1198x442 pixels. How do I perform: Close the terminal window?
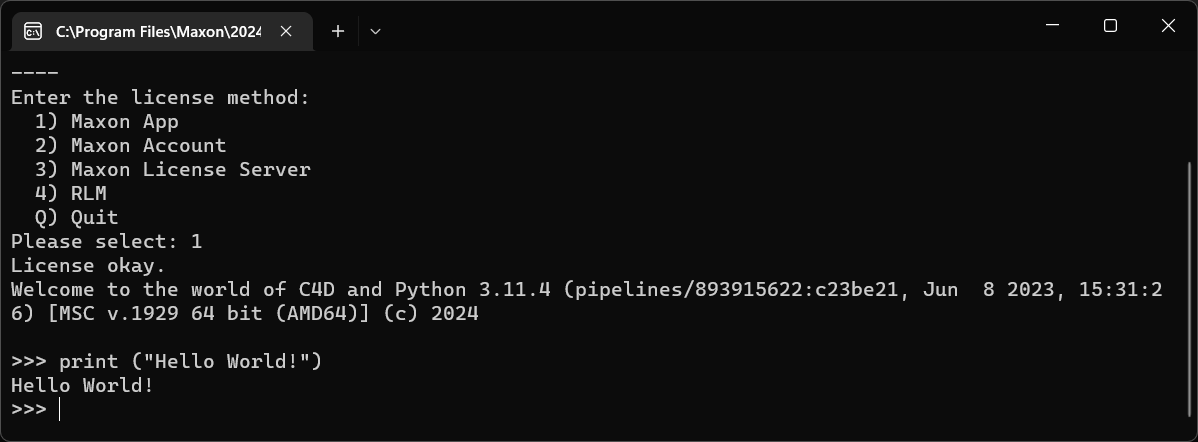tap(1168, 26)
